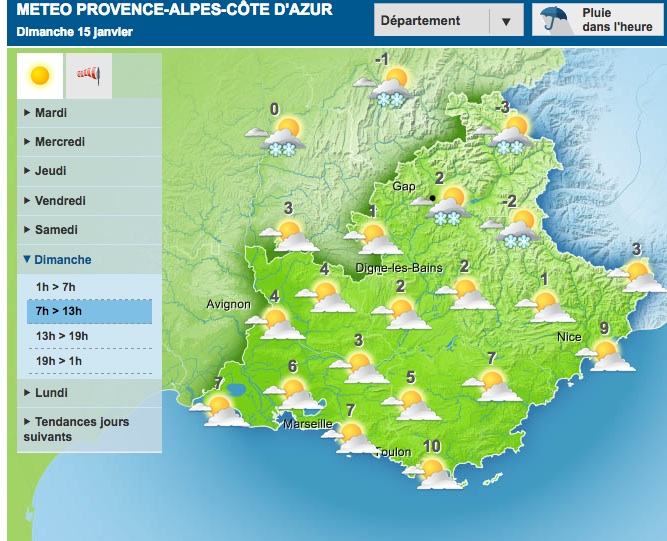
Task: Expand the Lundi forecast
Action: [89, 393]
